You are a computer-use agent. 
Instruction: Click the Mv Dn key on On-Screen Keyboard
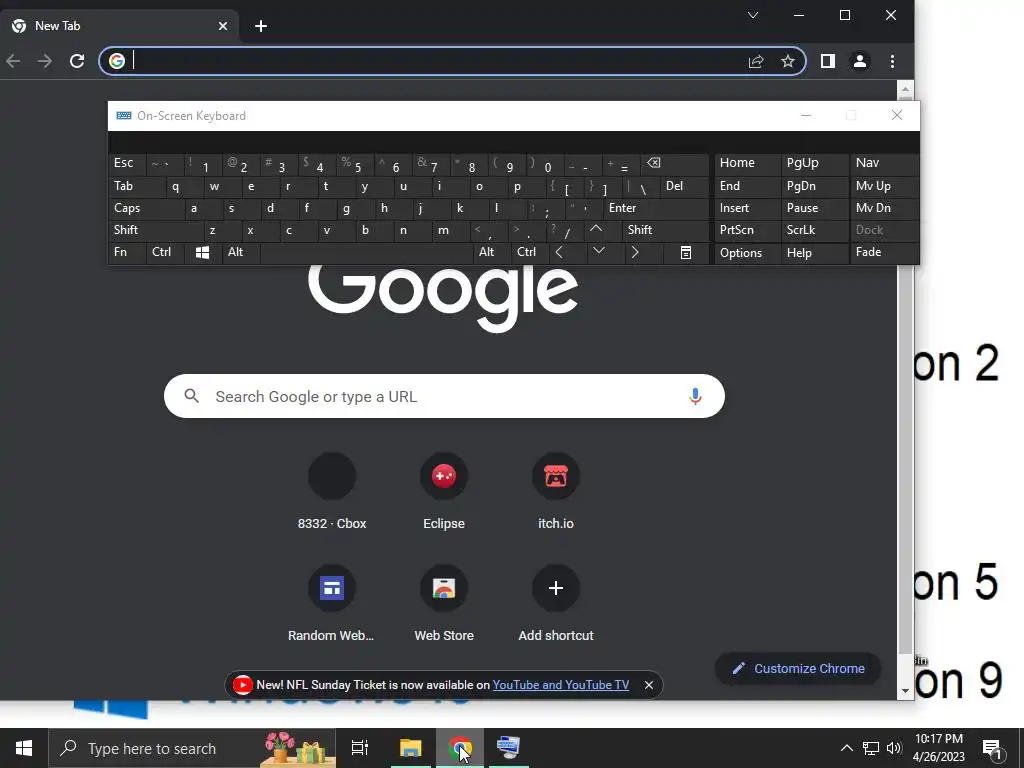pos(884,208)
